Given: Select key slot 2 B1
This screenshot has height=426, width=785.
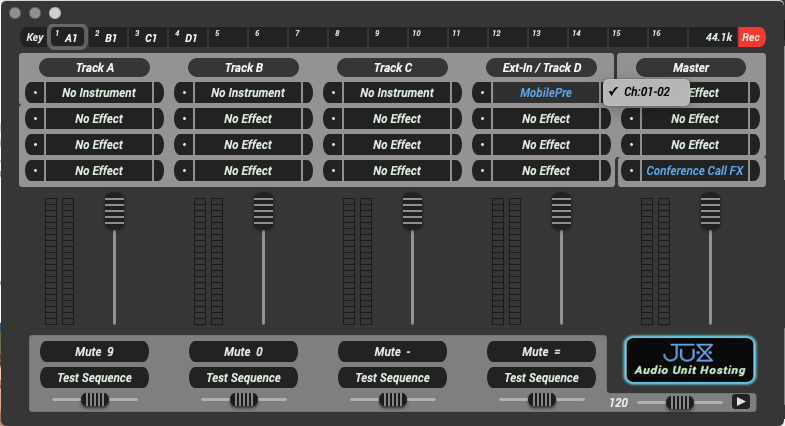Looking at the screenshot, I should [108, 37].
